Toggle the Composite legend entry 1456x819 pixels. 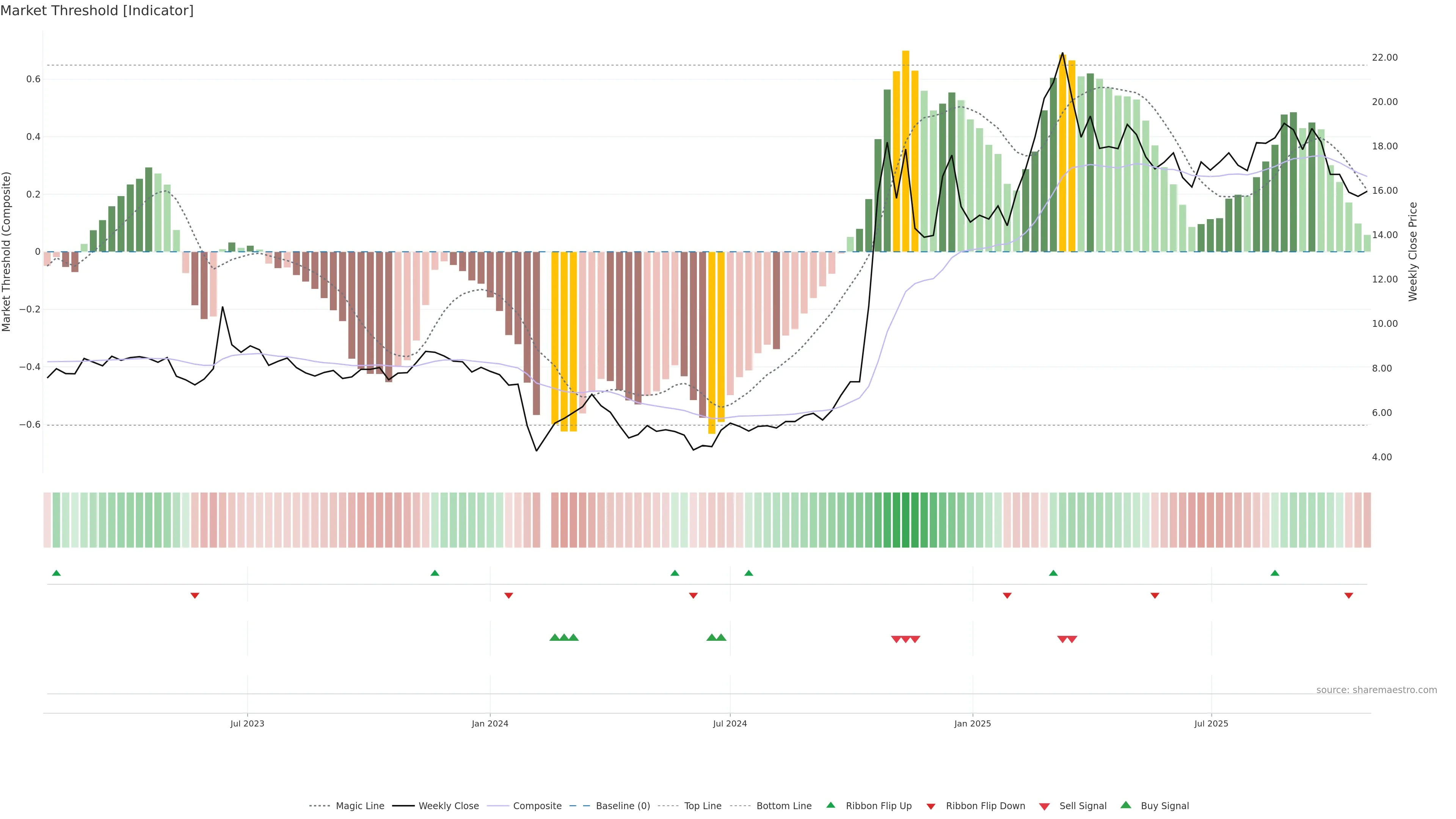(x=537, y=806)
